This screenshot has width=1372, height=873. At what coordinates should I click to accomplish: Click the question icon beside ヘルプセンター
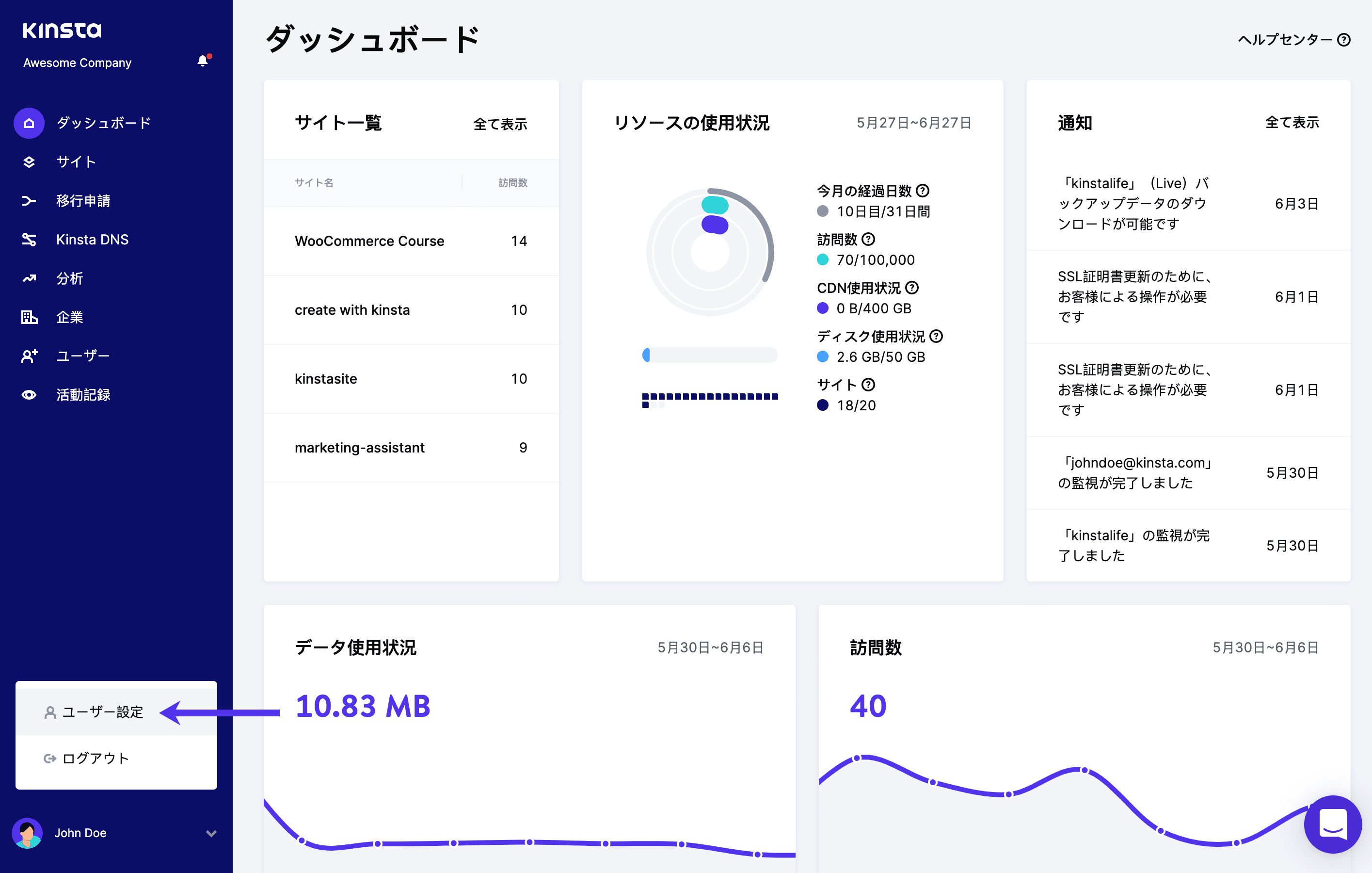point(1343,39)
